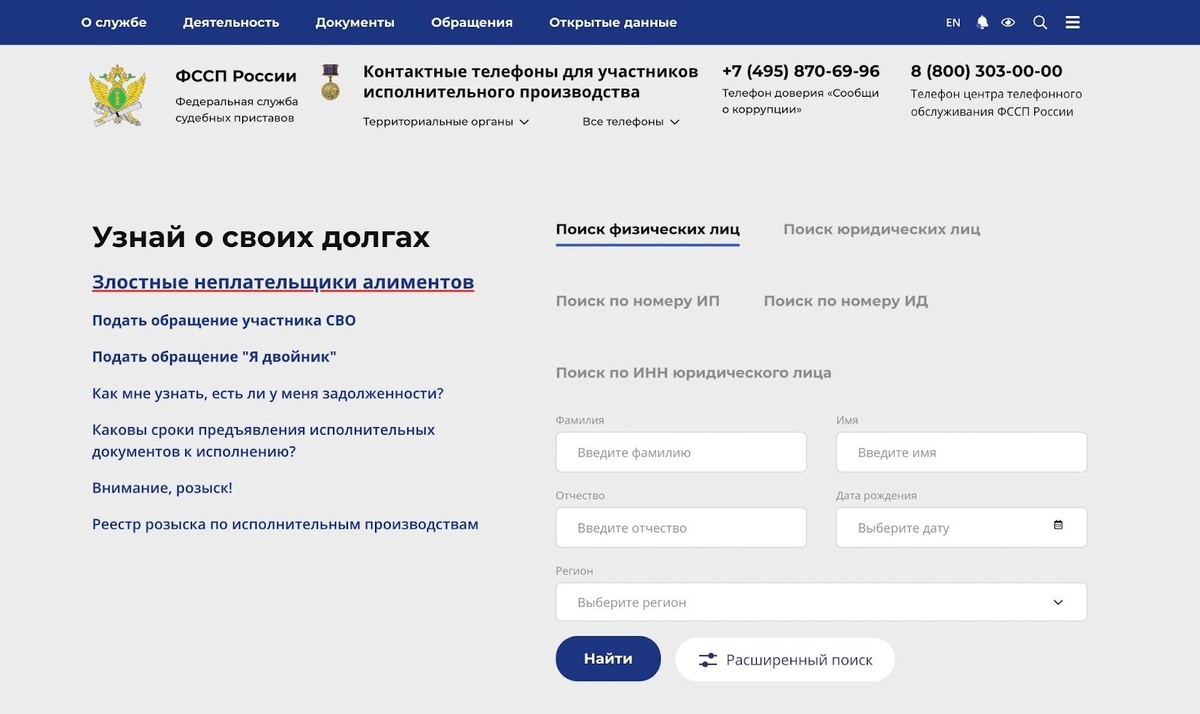Open the hamburger navigation menu
Screen dimensions: 1200x714
point(1072,21)
